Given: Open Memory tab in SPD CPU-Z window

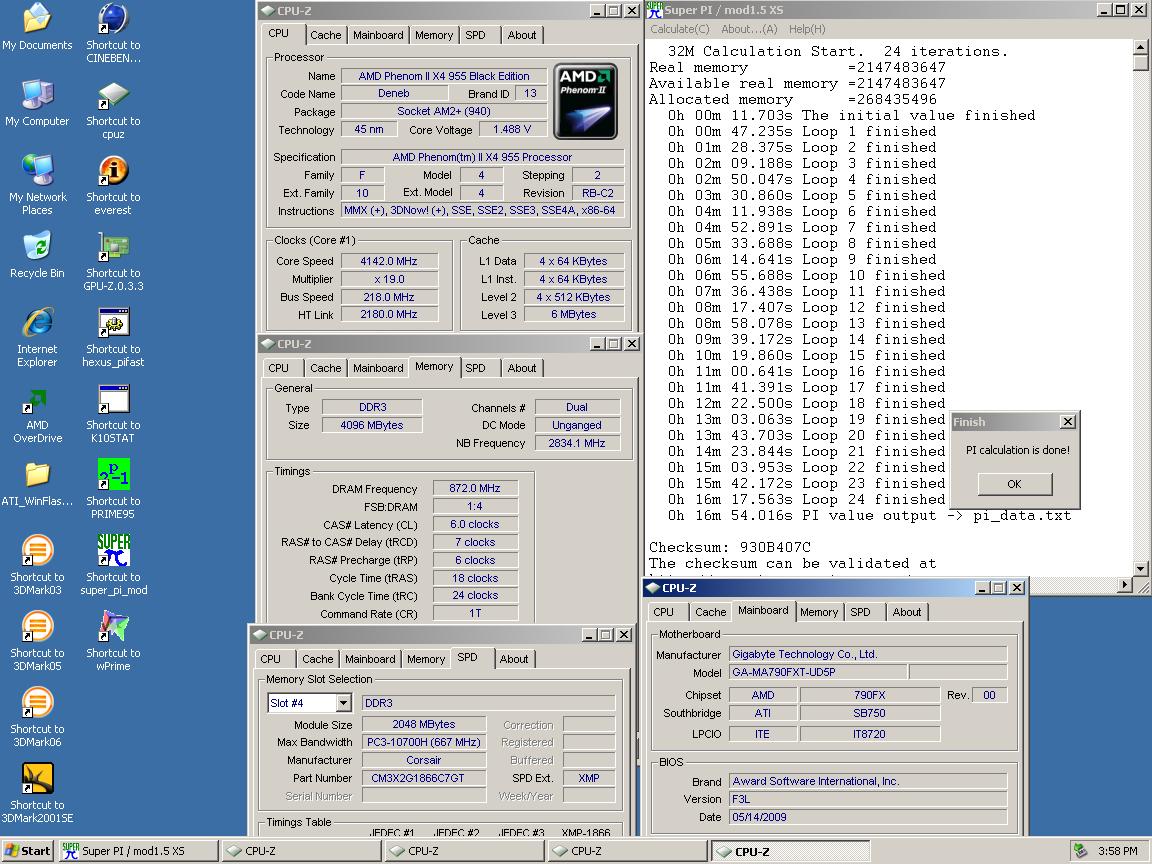Looking at the screenshot, I should pos(426,659).
